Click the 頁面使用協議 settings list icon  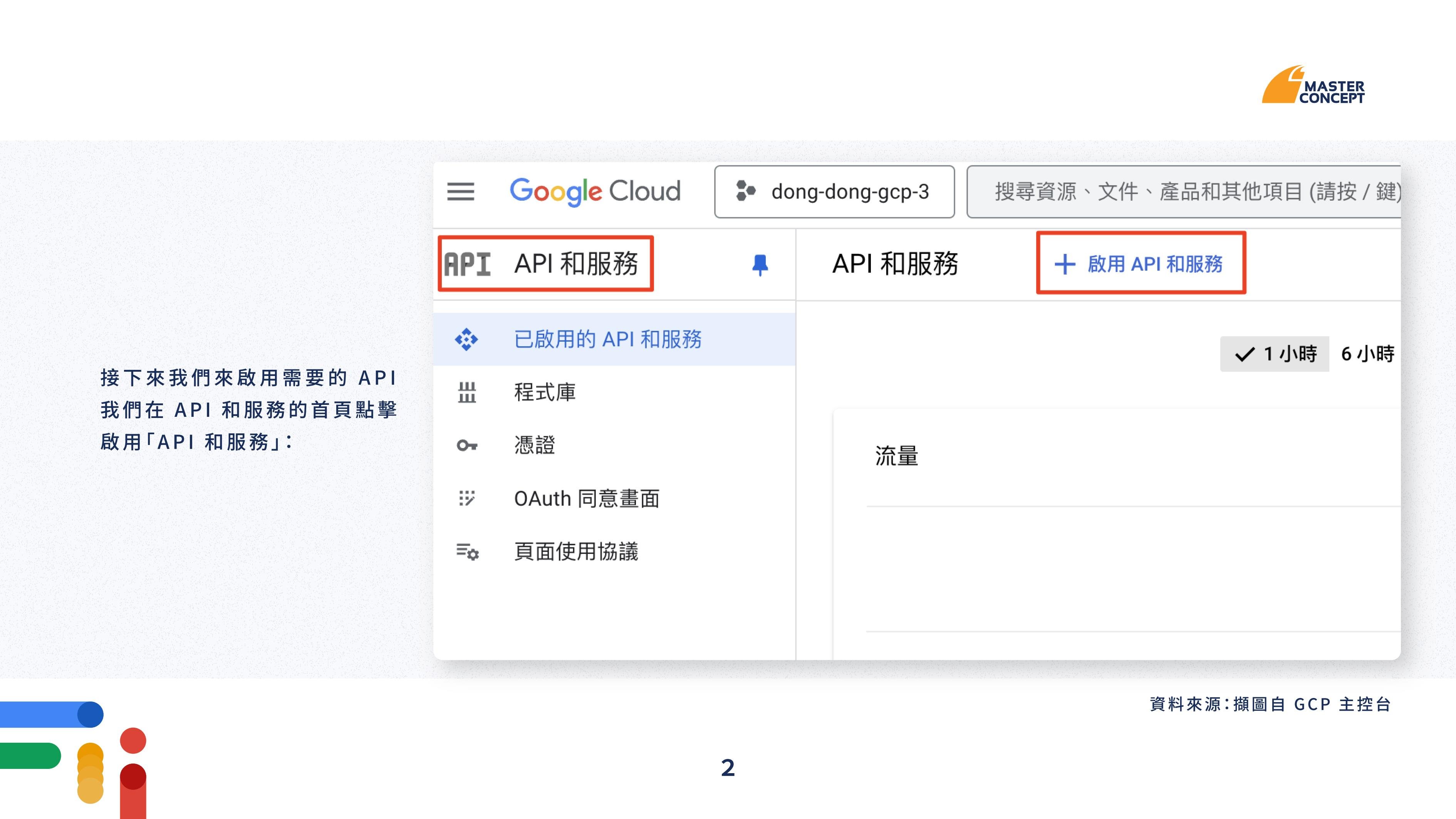468,551
